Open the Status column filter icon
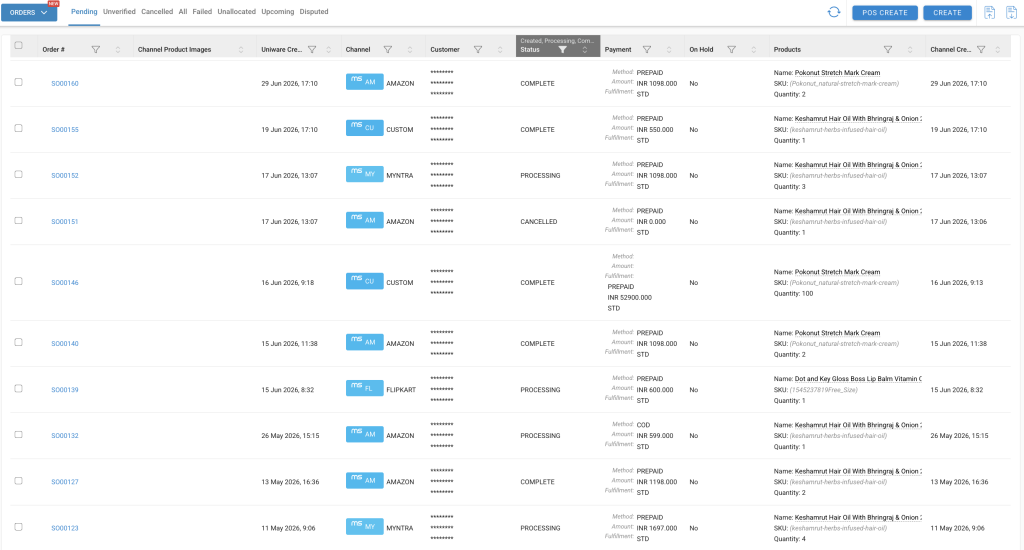 tap(562, 50)
